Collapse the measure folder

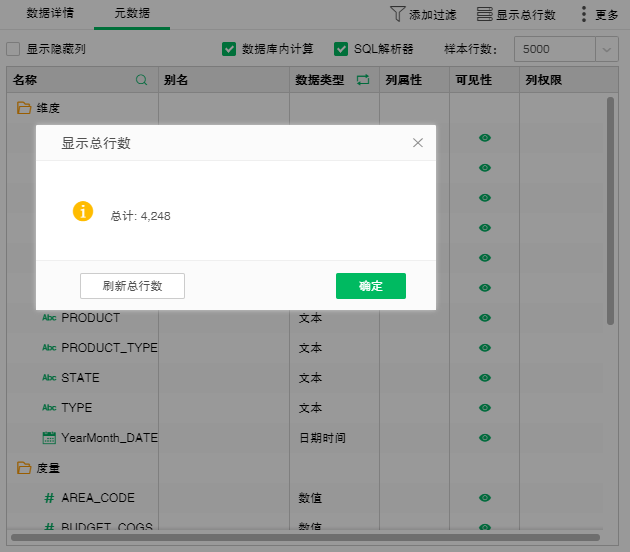pyautogui.click(x=24, y=467)
